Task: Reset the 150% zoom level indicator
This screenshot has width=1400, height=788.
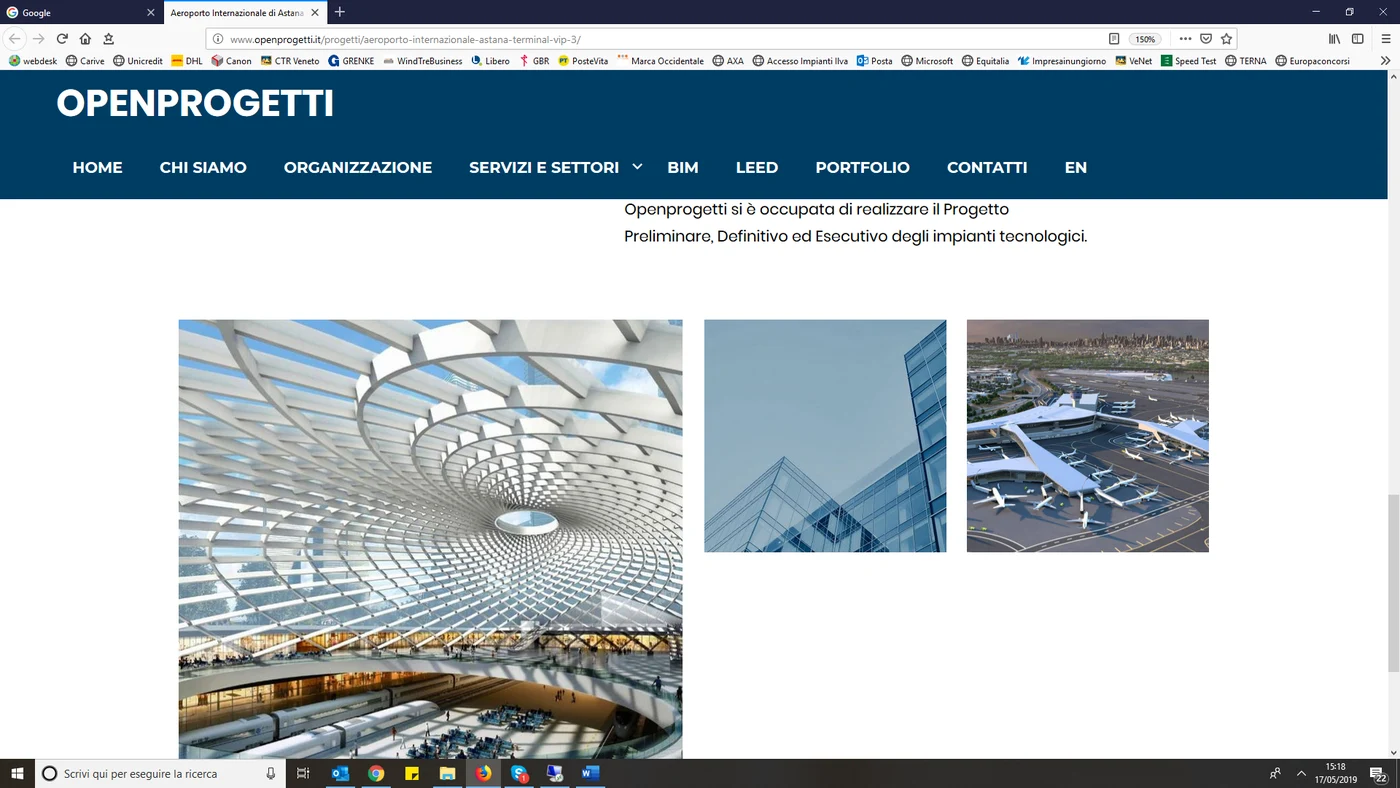Action: pyautogui.click(x=1145, y=39)
